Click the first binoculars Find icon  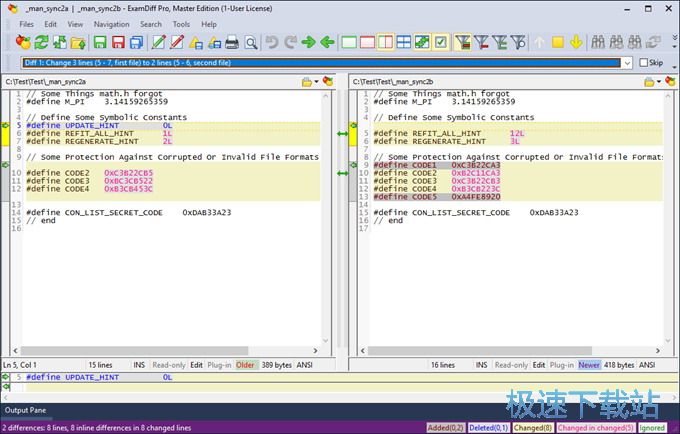tap(600, 43)
